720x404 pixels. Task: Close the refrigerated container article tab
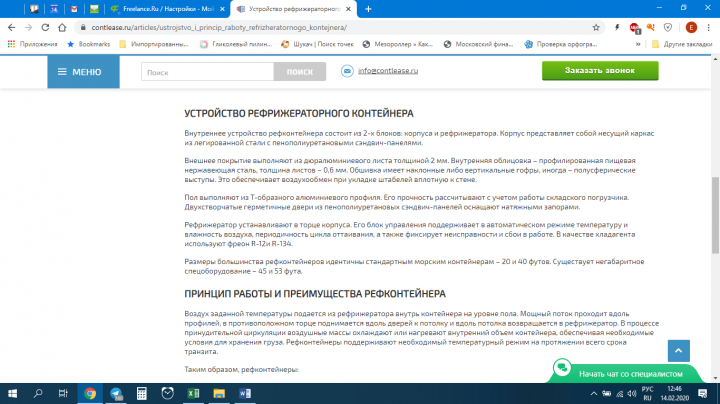tap(348, 9)
